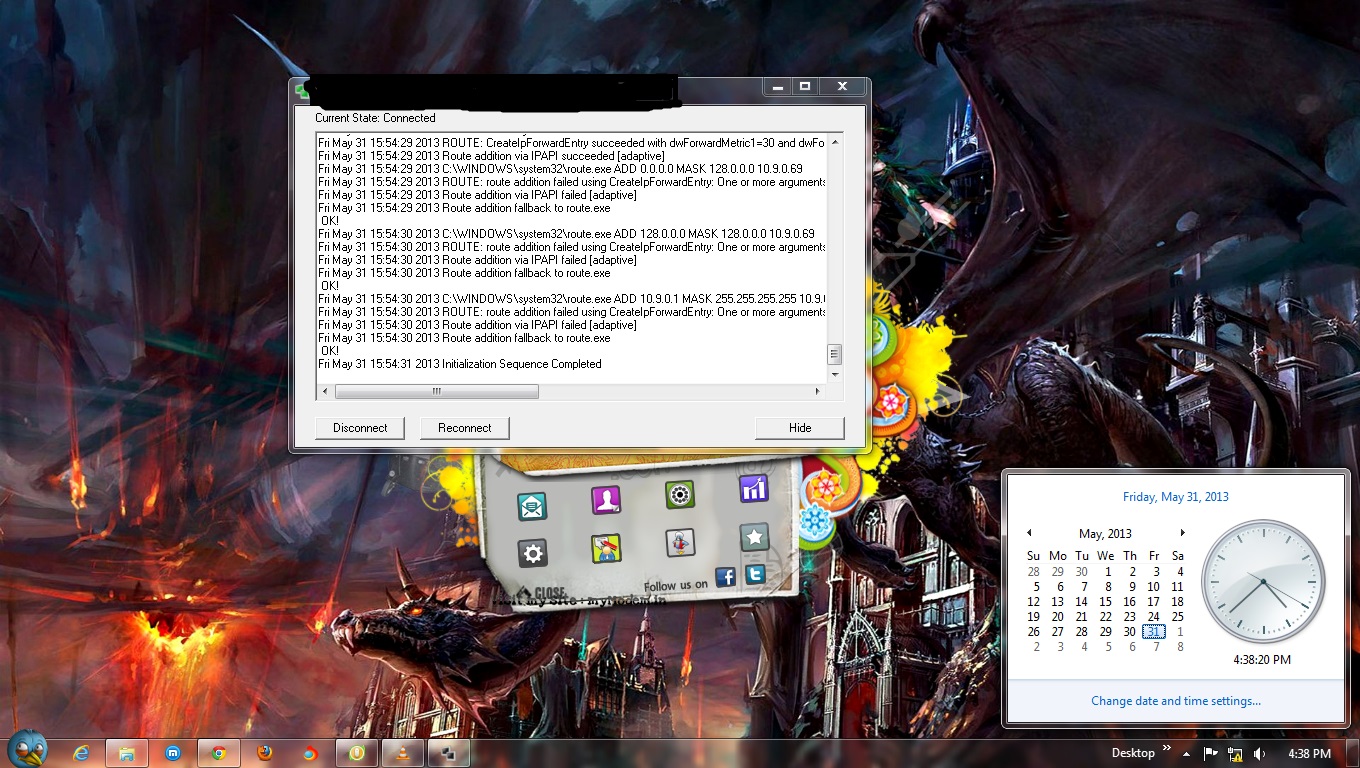The image size is (1360, 768).
Task: Select date 22 in the calendar
Action: click(x=1105, y=617)
